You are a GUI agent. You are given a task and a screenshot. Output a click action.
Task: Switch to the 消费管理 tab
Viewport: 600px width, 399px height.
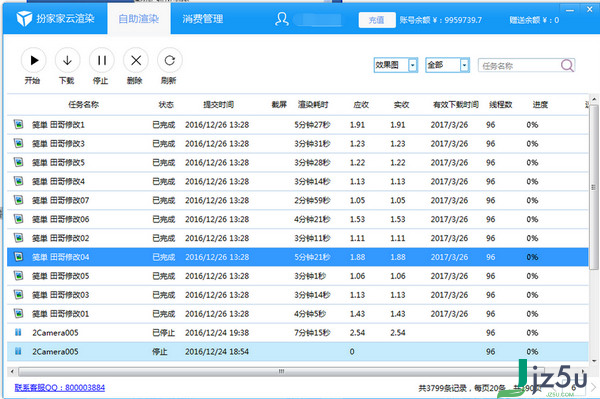point(202,19)
